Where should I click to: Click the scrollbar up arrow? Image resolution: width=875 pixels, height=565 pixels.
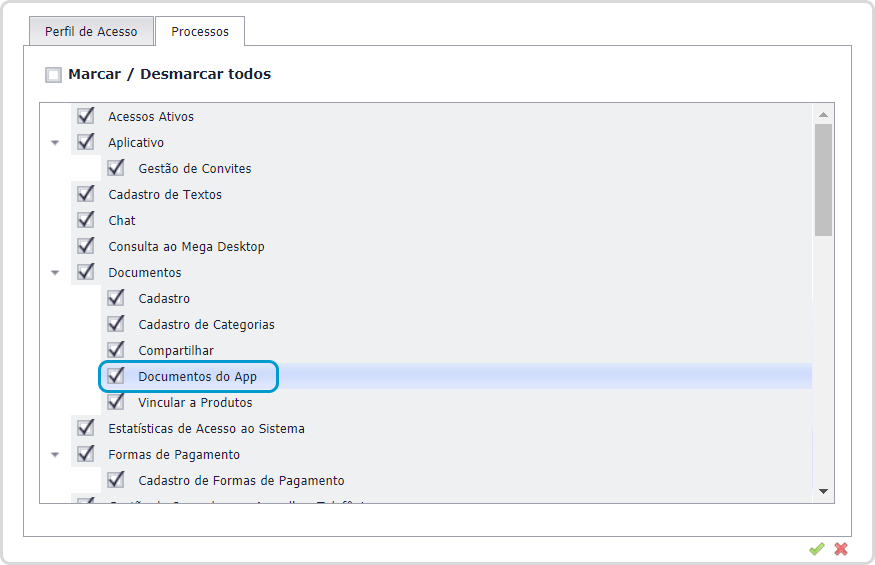coord(823,114)
